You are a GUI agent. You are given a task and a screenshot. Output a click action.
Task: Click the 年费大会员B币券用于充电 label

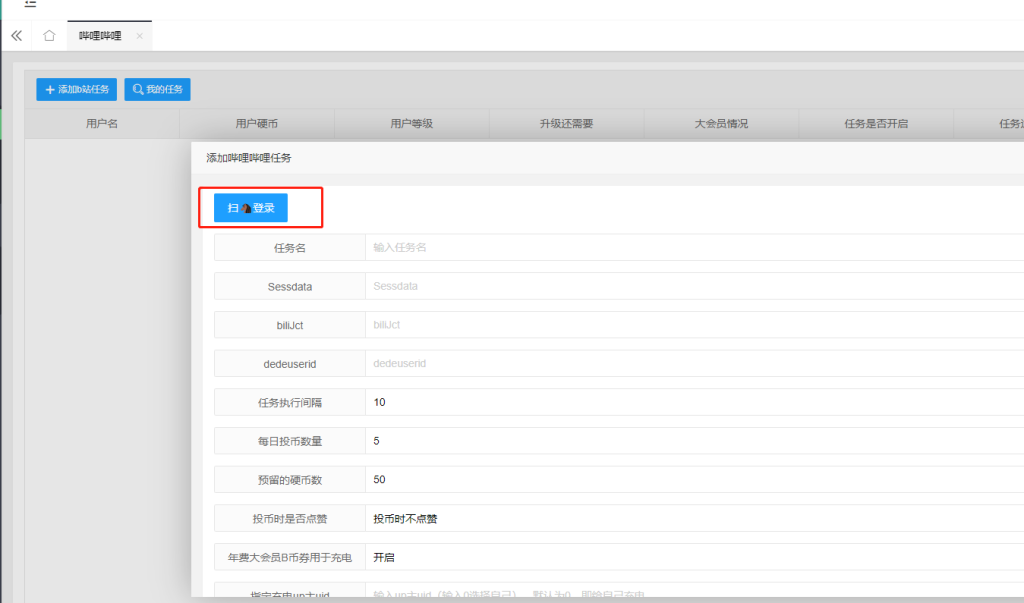pos(290,557)
